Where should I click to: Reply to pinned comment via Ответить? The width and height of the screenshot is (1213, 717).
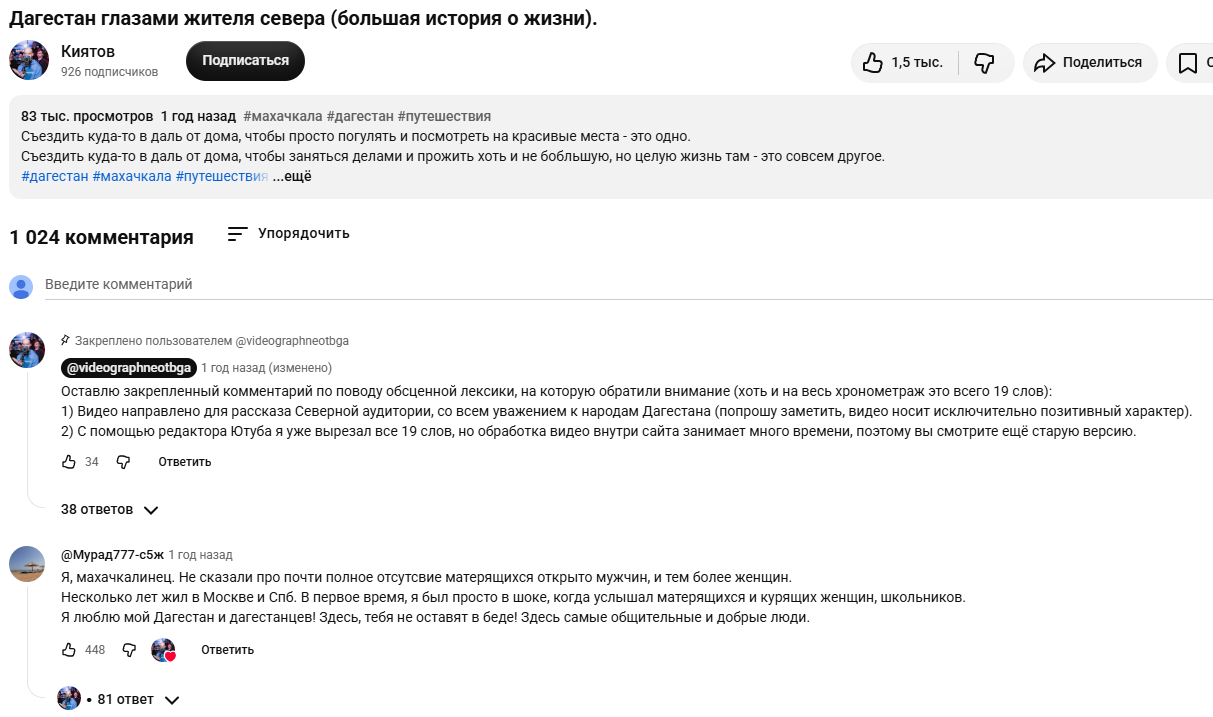click(185, 462)
